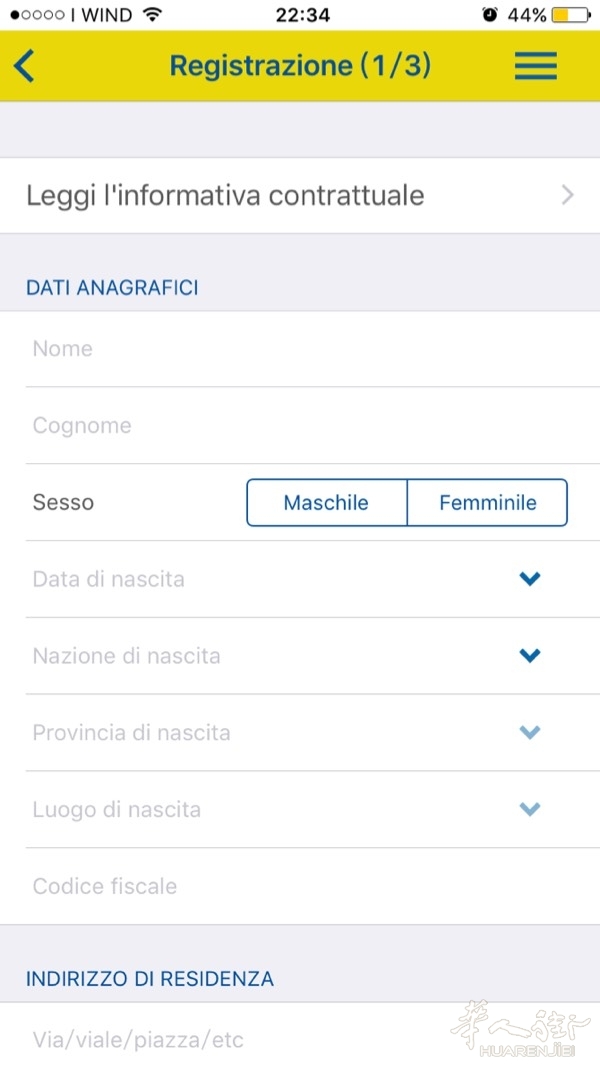
Task: Select Maschile for Sesso
Action: click(x=326, y=502)
